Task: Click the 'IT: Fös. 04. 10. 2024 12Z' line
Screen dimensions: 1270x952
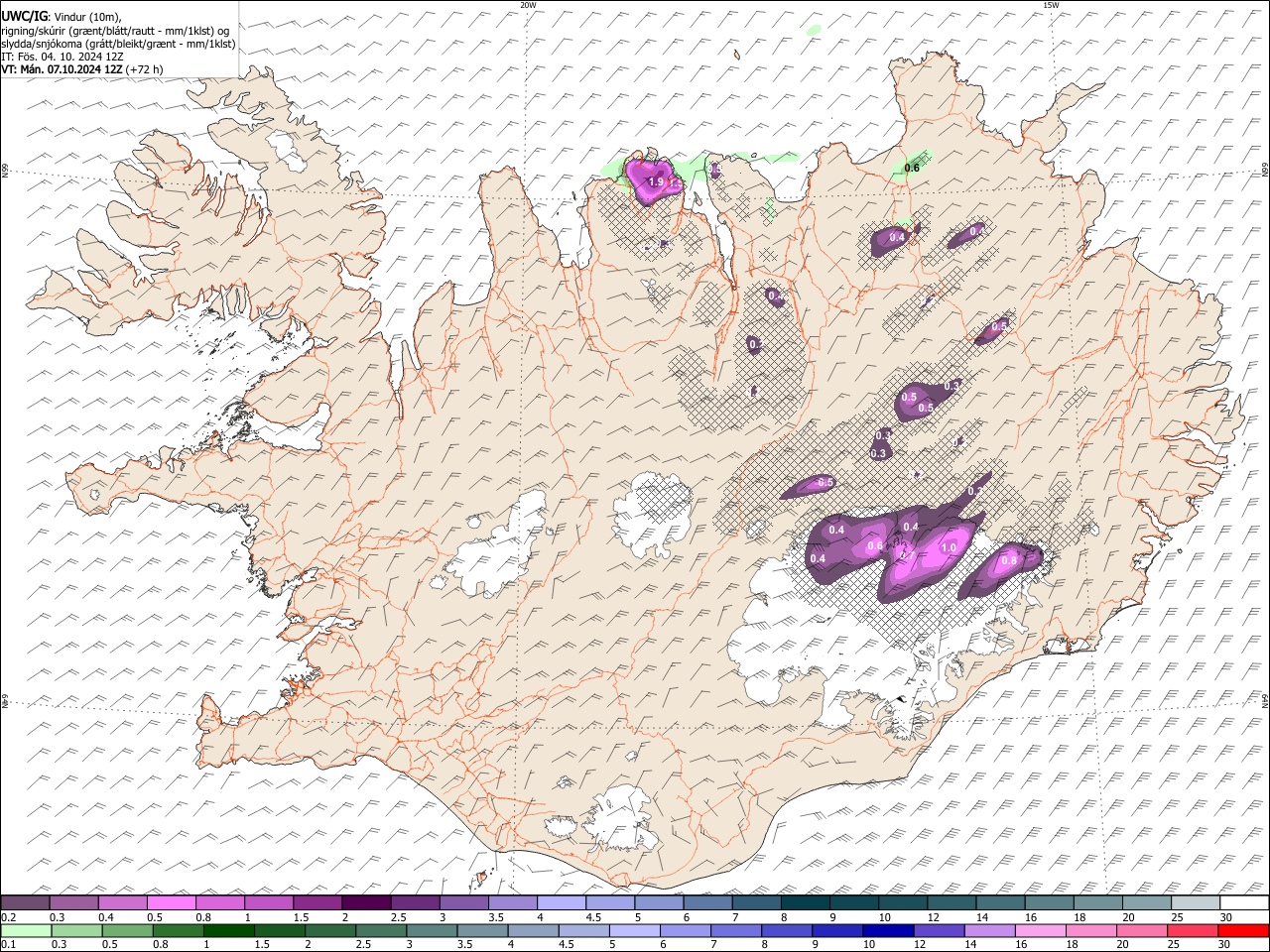Action: pyautogui.click(x=63, y=57)
